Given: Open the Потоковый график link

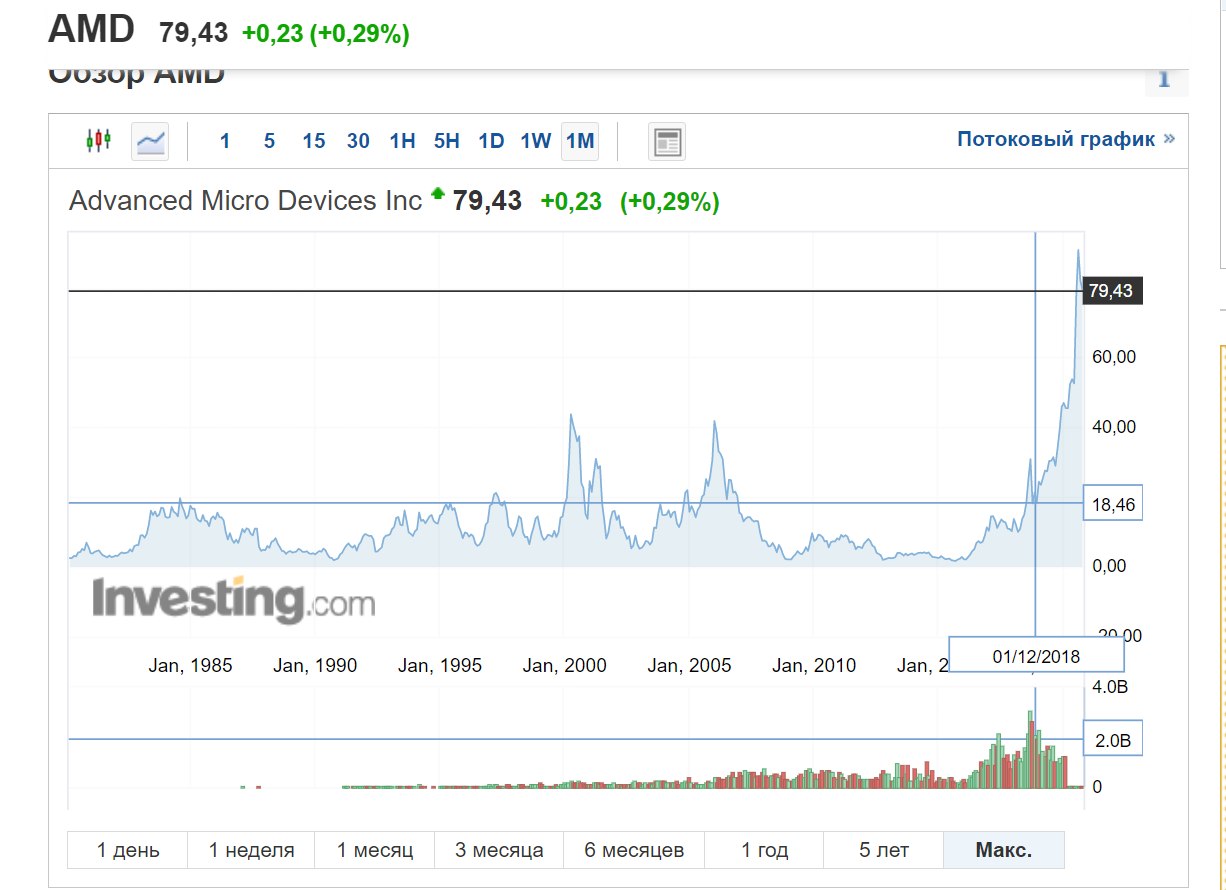Looking at the screenshot, I should pos(1066,139).
